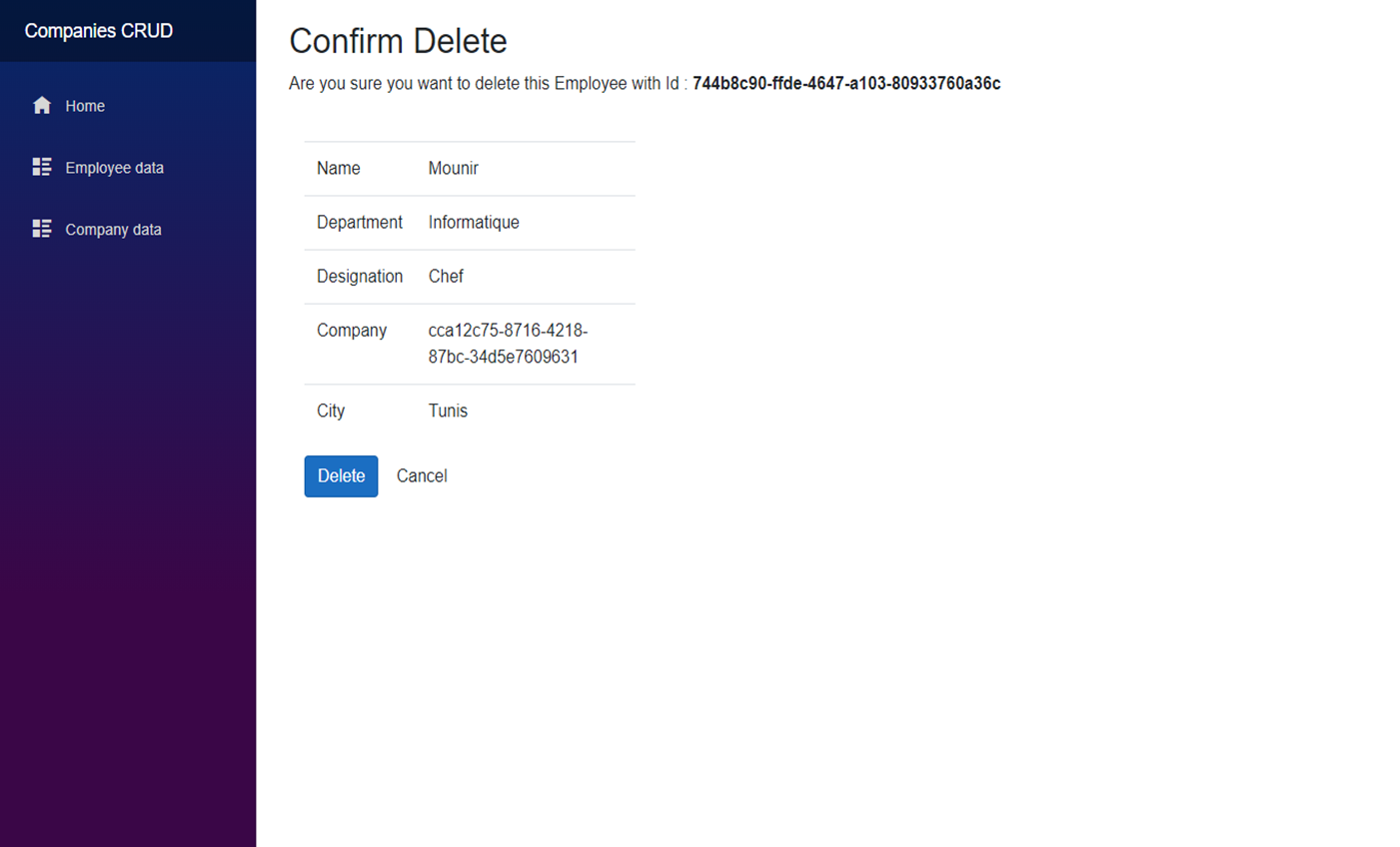This screenshot has width=1400, height=847.
Task: Select the Home icon above Employee data
Action: (42, 105)
